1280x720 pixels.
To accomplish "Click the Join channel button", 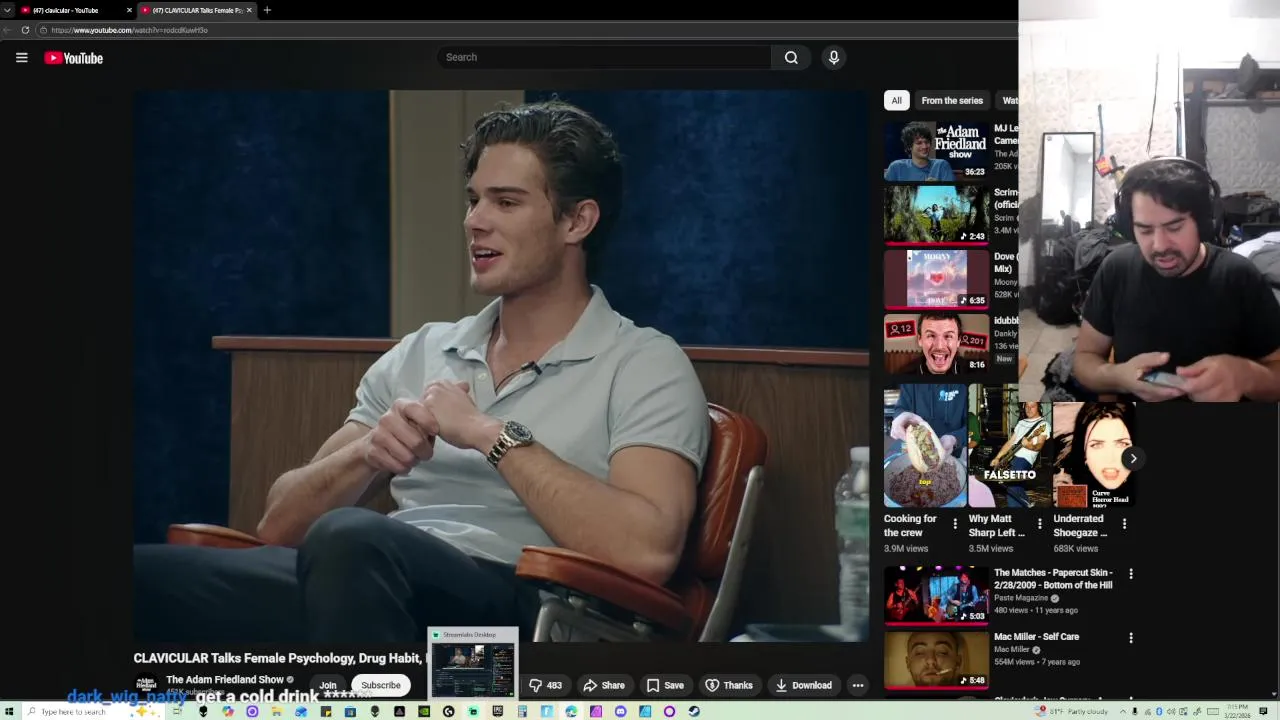I will (327, 685).
